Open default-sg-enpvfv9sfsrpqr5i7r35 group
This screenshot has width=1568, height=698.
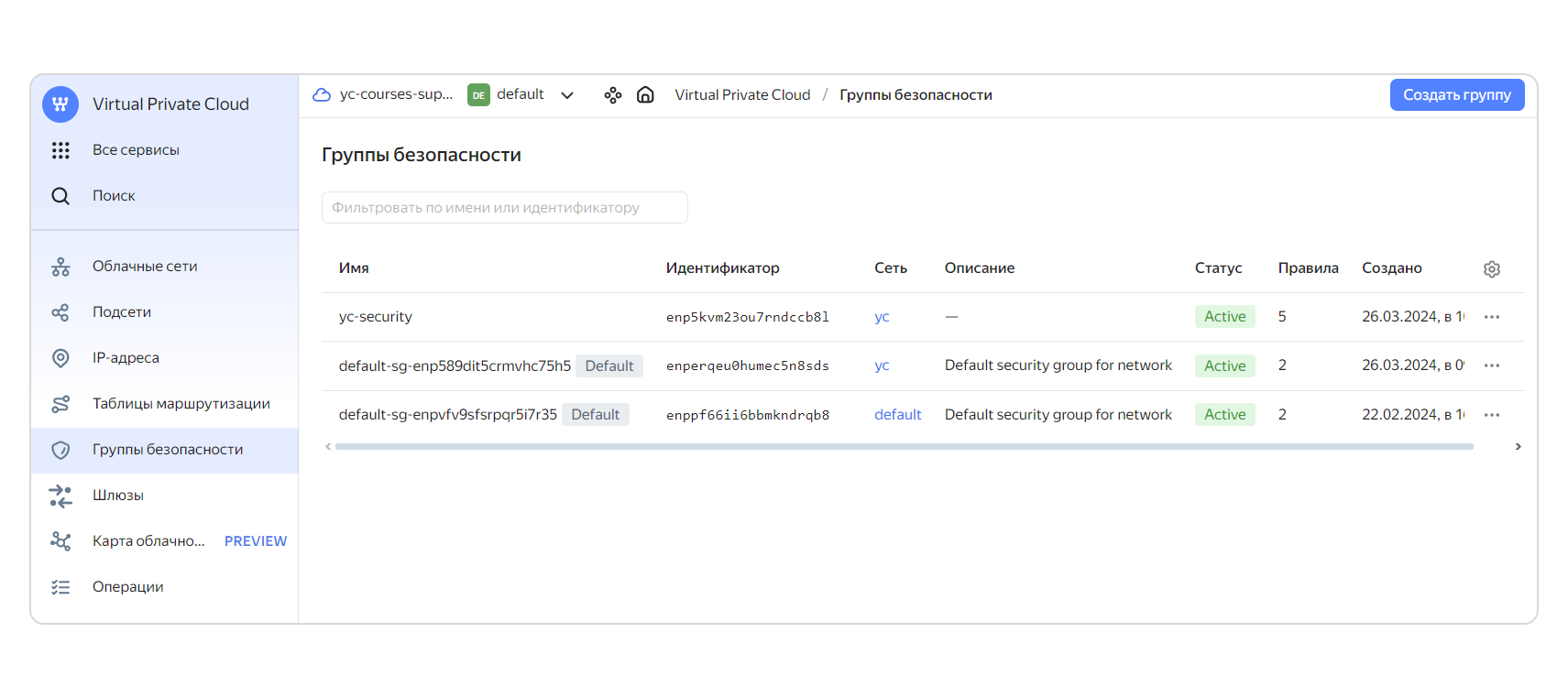(x=448, y=415)
